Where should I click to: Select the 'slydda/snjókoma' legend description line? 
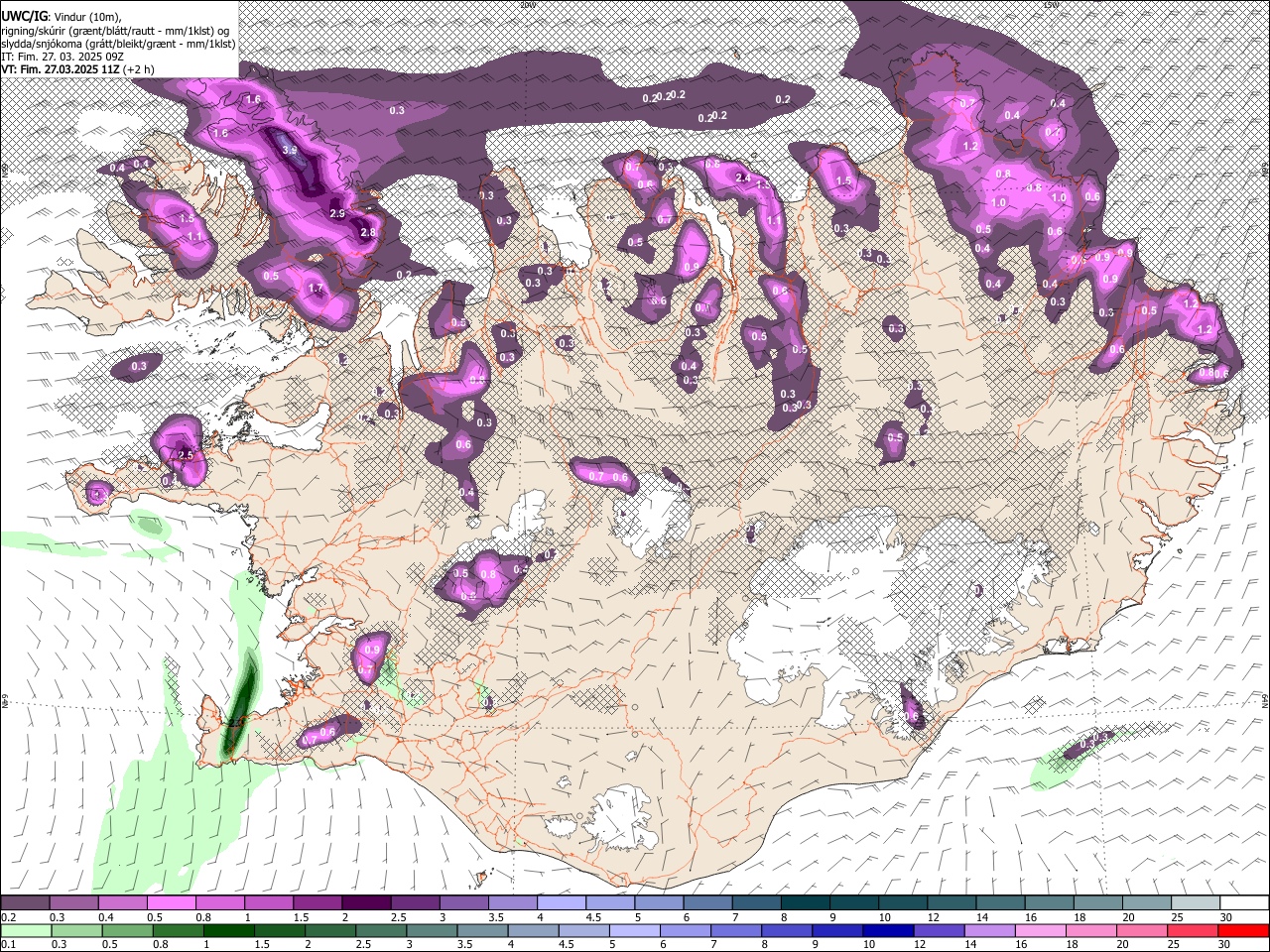(x=118, y=44)
